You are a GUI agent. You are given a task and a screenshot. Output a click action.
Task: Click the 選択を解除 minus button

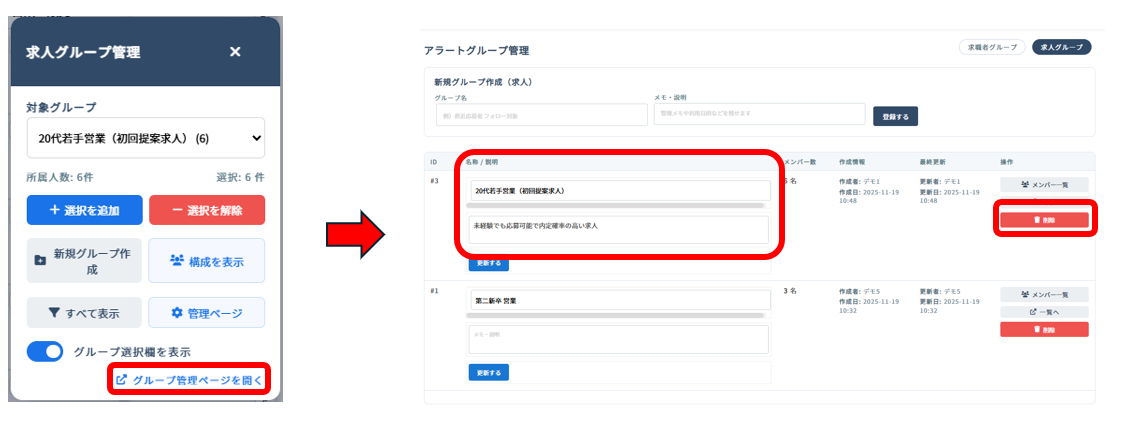click(x=207, y=210)
